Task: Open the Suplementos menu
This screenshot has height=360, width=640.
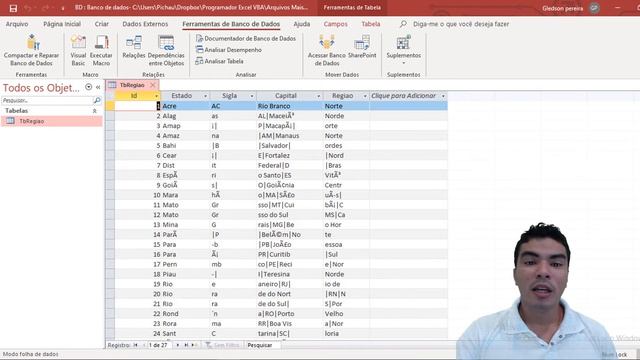Action: click(x=404, y=50)
